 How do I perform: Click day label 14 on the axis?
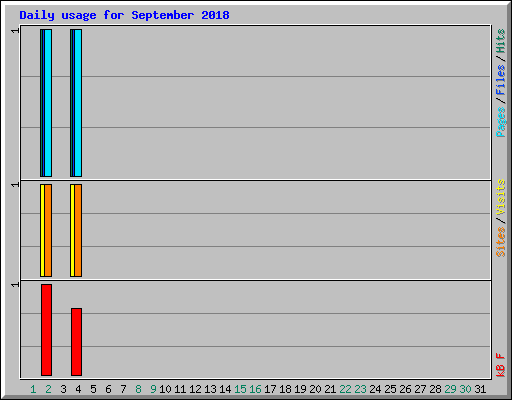coord(225,389)
